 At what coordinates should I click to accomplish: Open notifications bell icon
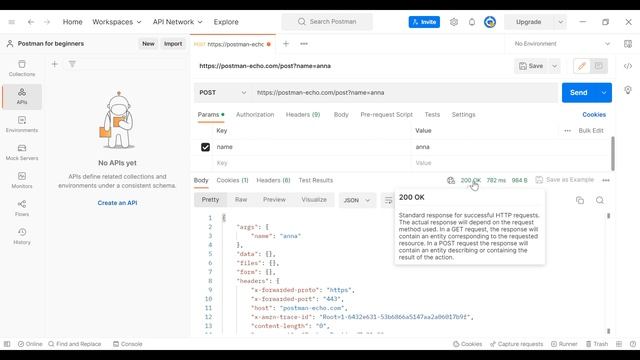(x=472, y=22)
